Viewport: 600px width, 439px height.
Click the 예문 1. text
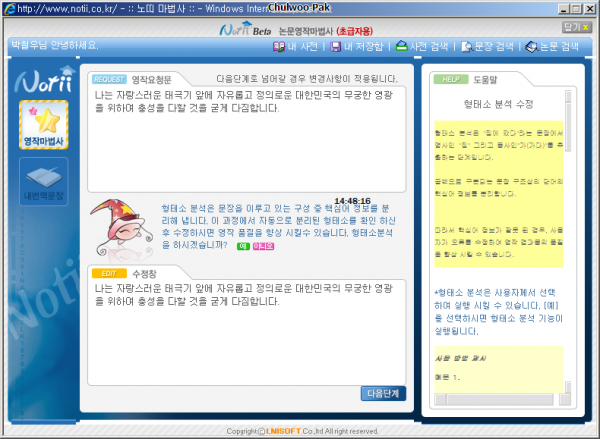(x=447, y=377)
